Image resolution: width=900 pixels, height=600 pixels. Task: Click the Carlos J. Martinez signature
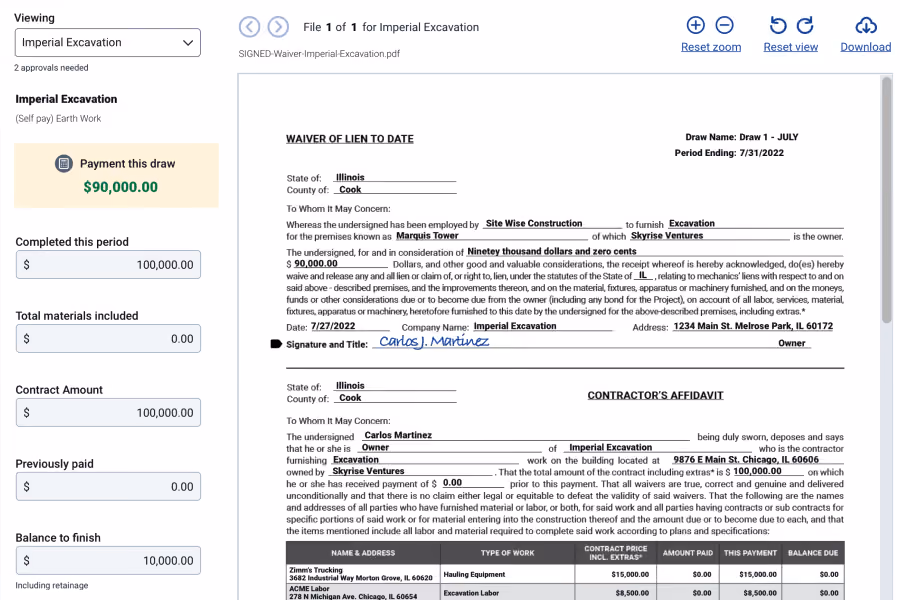point(434,342)
